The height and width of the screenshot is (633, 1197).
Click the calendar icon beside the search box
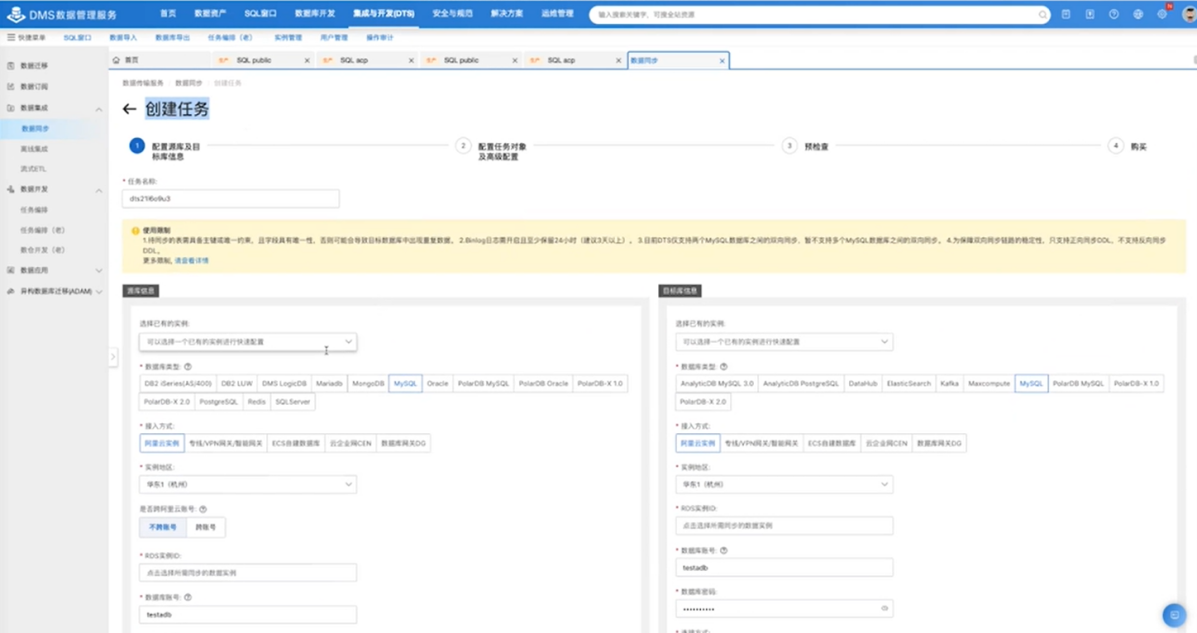(x=1065, y=14)
